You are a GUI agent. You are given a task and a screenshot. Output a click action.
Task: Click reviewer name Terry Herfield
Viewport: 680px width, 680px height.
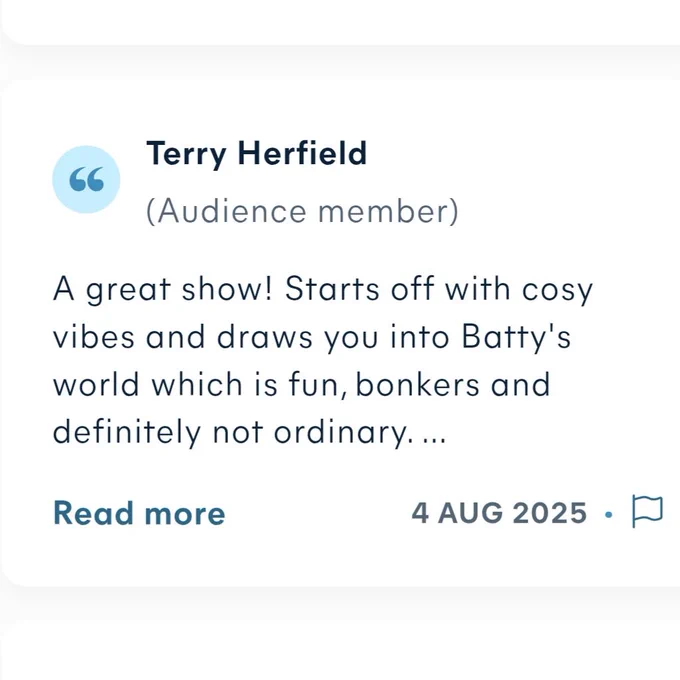pos(257,154)
